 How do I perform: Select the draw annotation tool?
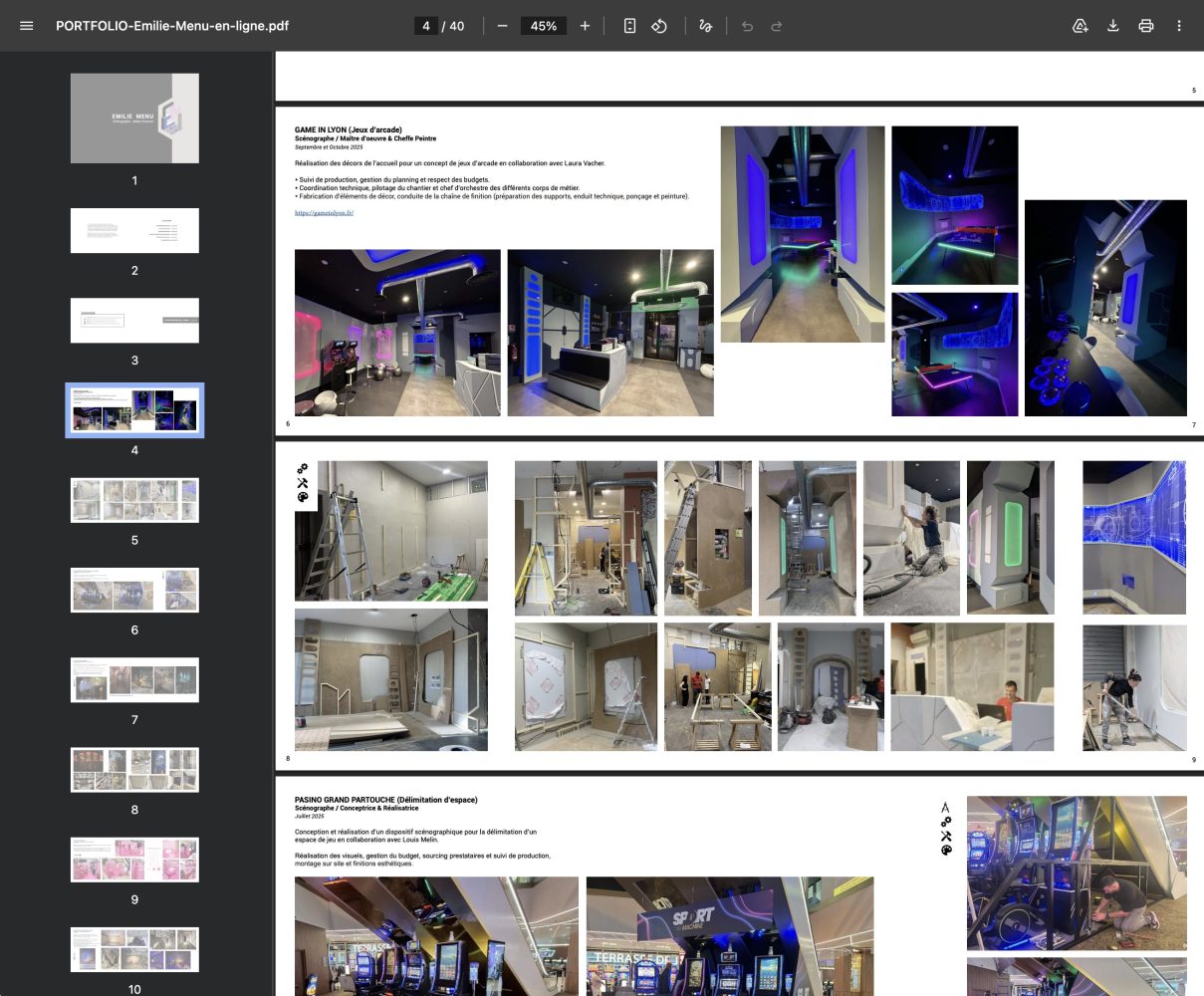pyautogui.click(x=705, y=26)
